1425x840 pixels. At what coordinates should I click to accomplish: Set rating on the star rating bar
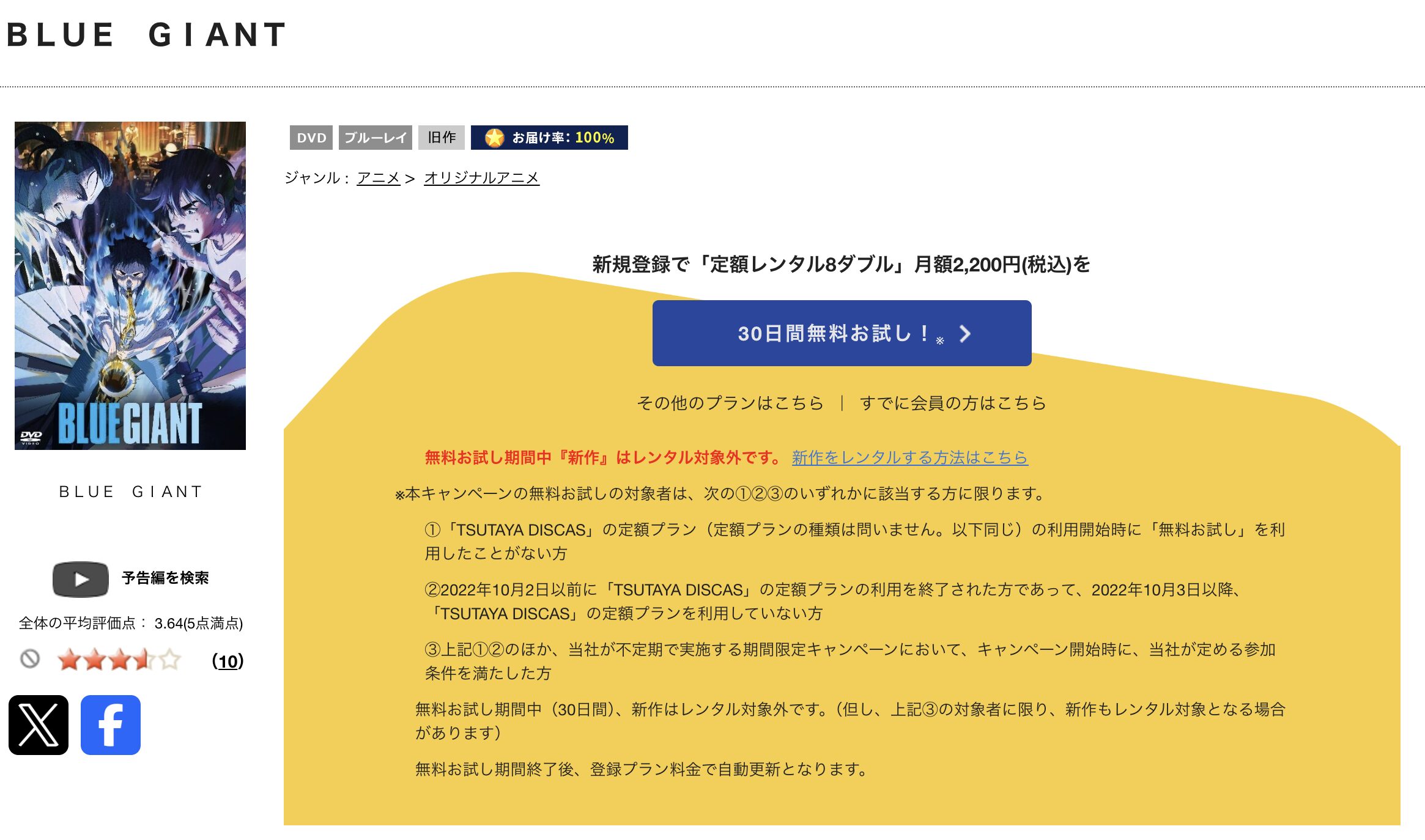119,660
